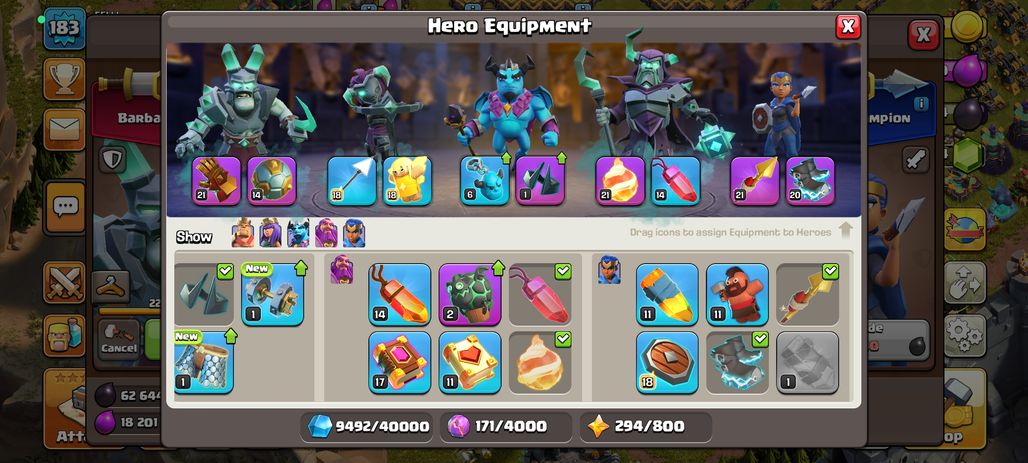Image resolution: width=1028 pixels, height=463 pixels.
Task: Open the new level 1 net equipment
Action: coord(203,362)
